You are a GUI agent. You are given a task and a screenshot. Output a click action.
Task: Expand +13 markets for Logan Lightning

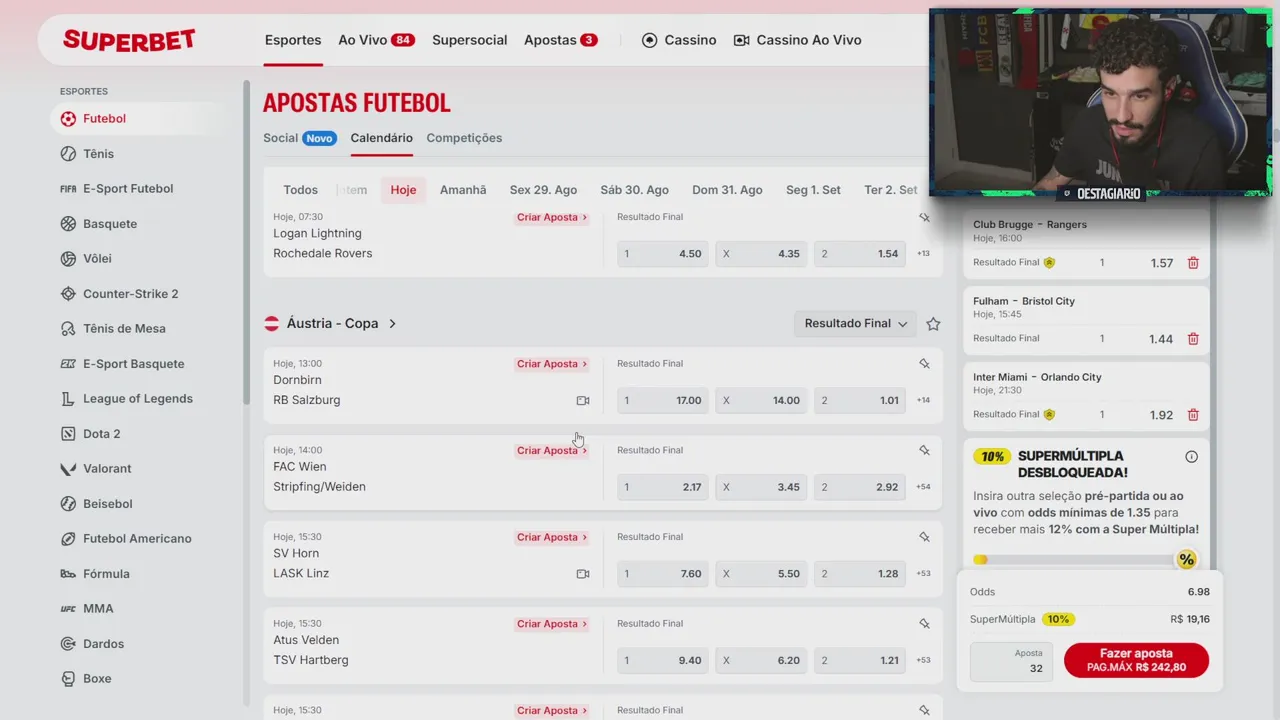923,254
